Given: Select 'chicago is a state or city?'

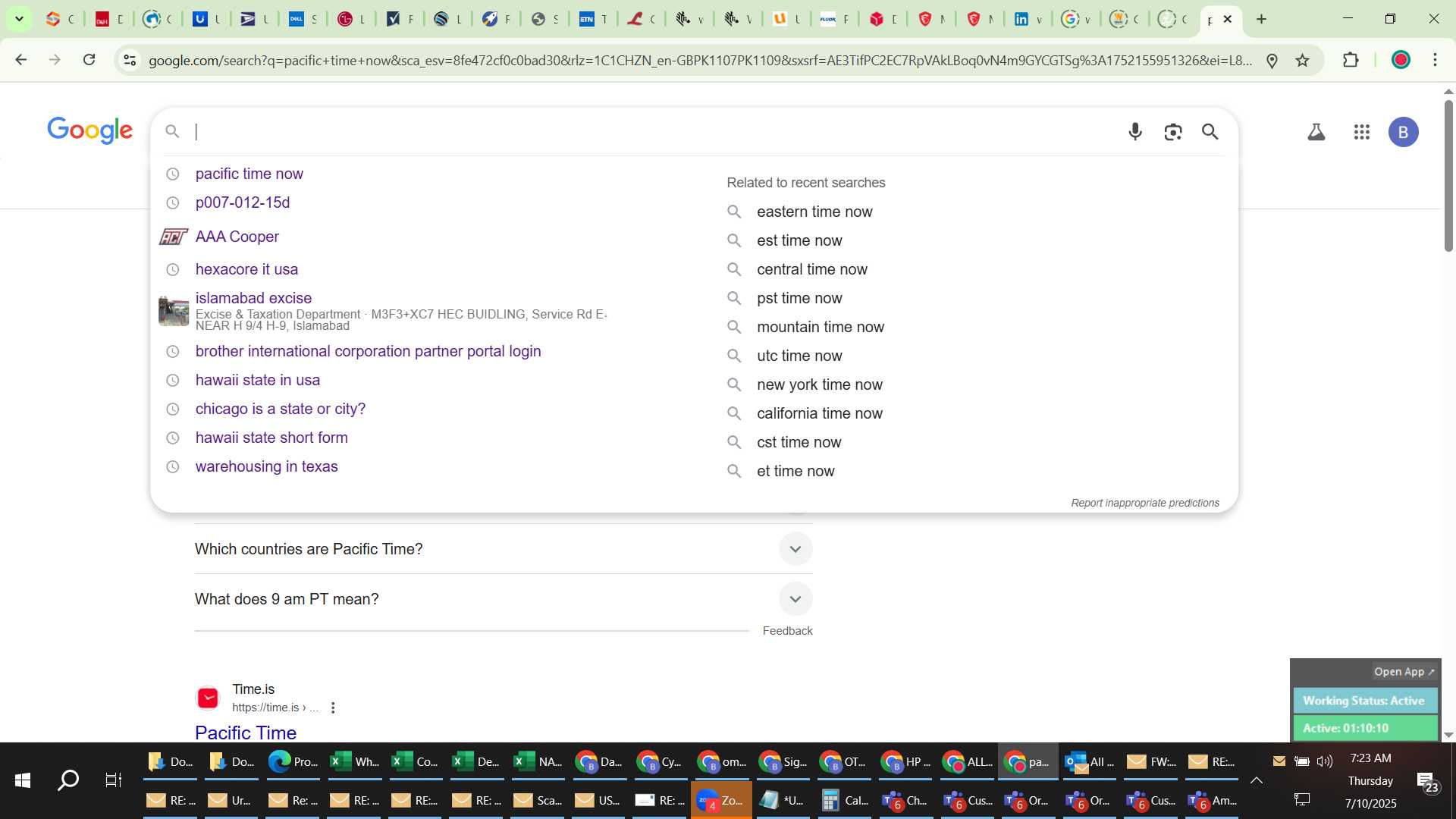Looking at the screenshot, I should [281, 409].
